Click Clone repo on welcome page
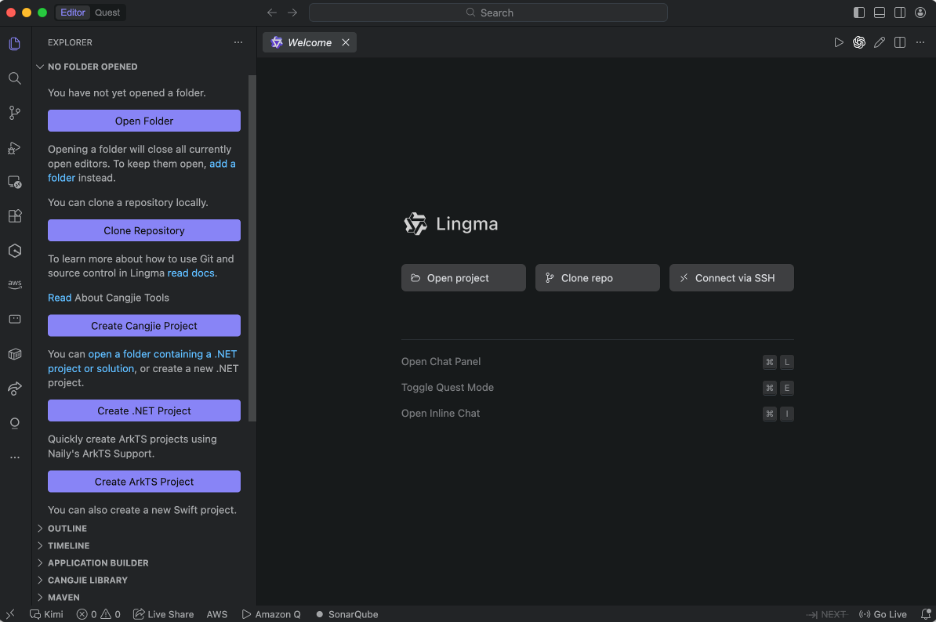The width and height of the screenshot is (936, 622). pos(598,278)
